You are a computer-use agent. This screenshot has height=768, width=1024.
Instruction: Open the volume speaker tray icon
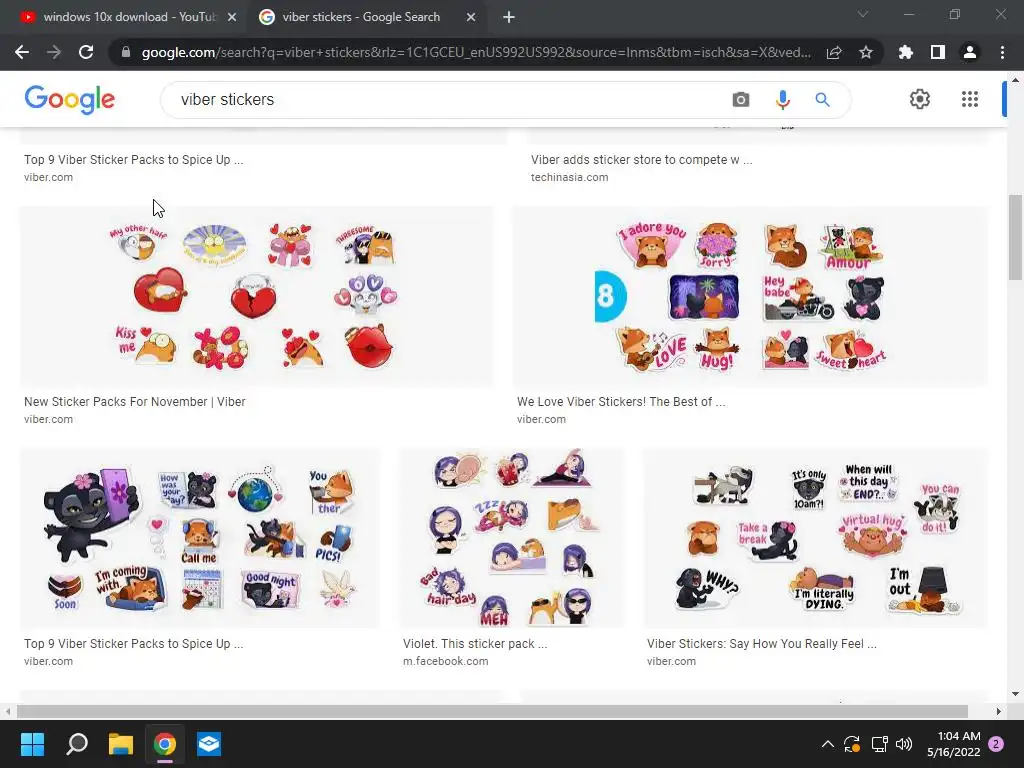tap(904, 744)
